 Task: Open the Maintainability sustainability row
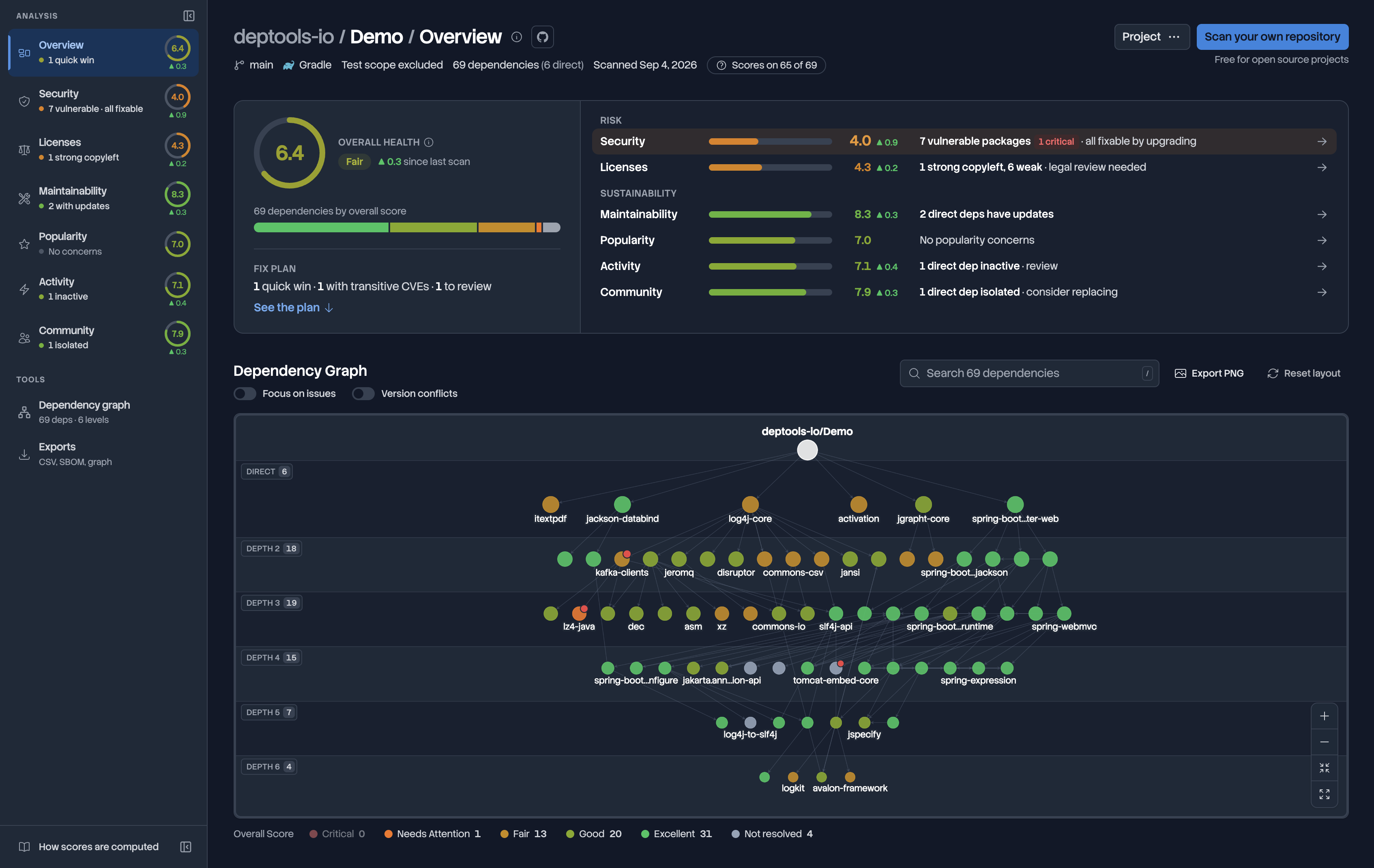pyautogui.click(x=964, y=214)
